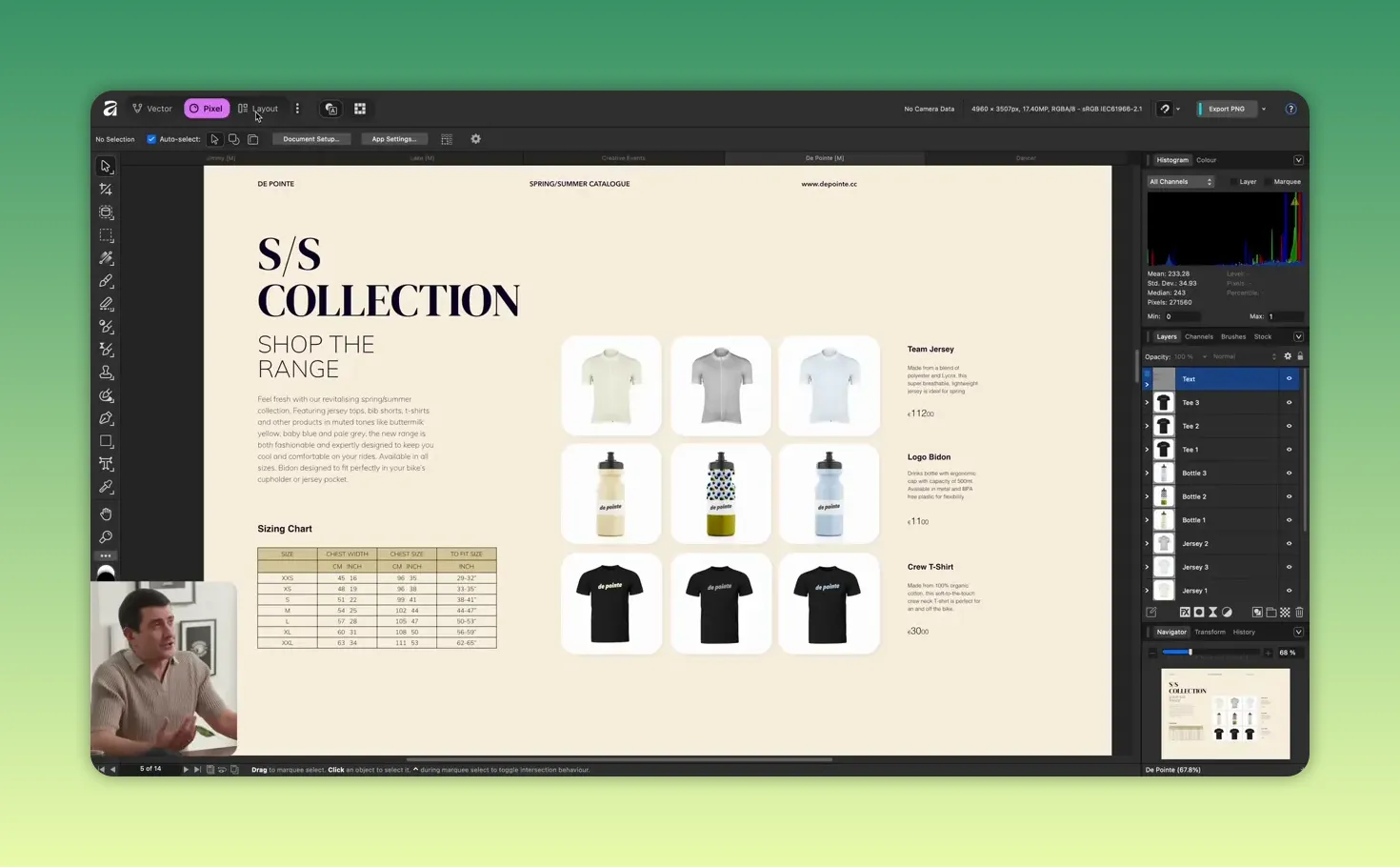This screenshot has width=1400, height=867.
Task: Hide the Jersey 2 layer
Action: coord(1290,543)
